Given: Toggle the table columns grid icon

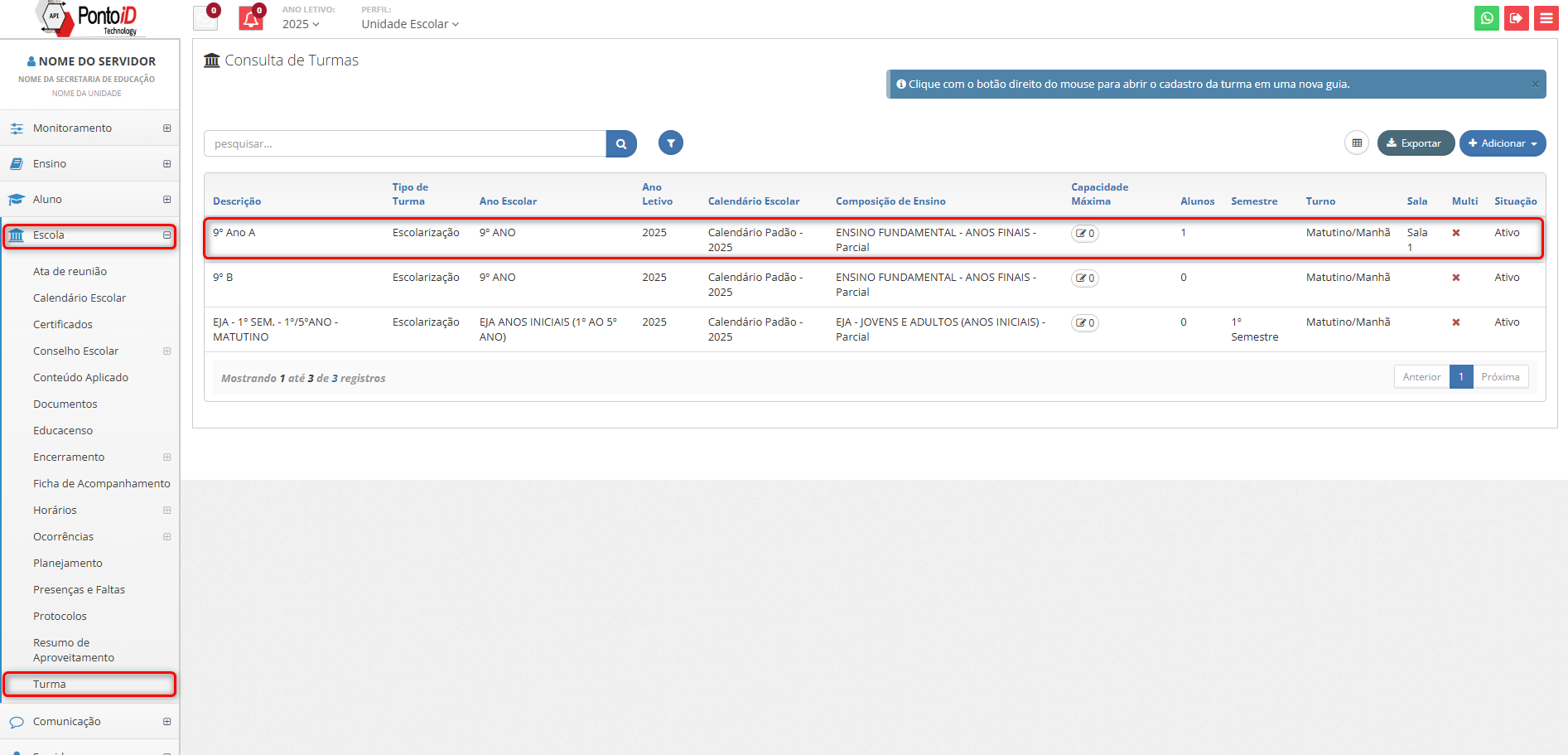Looking at the screenshot, I should 1357,143.
